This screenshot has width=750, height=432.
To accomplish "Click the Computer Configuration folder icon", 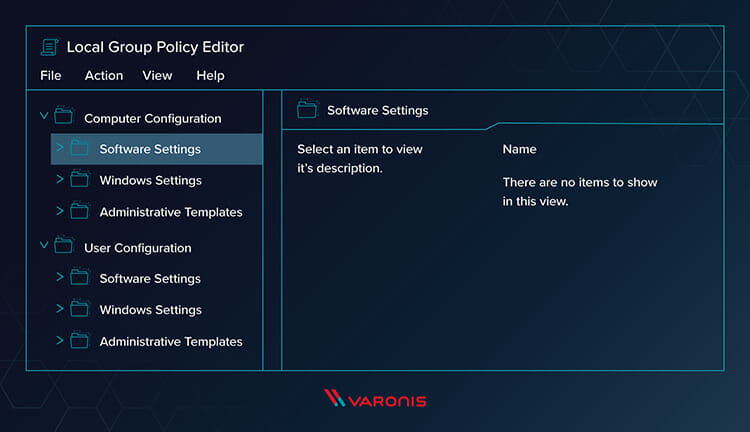I will pos(63,115).
